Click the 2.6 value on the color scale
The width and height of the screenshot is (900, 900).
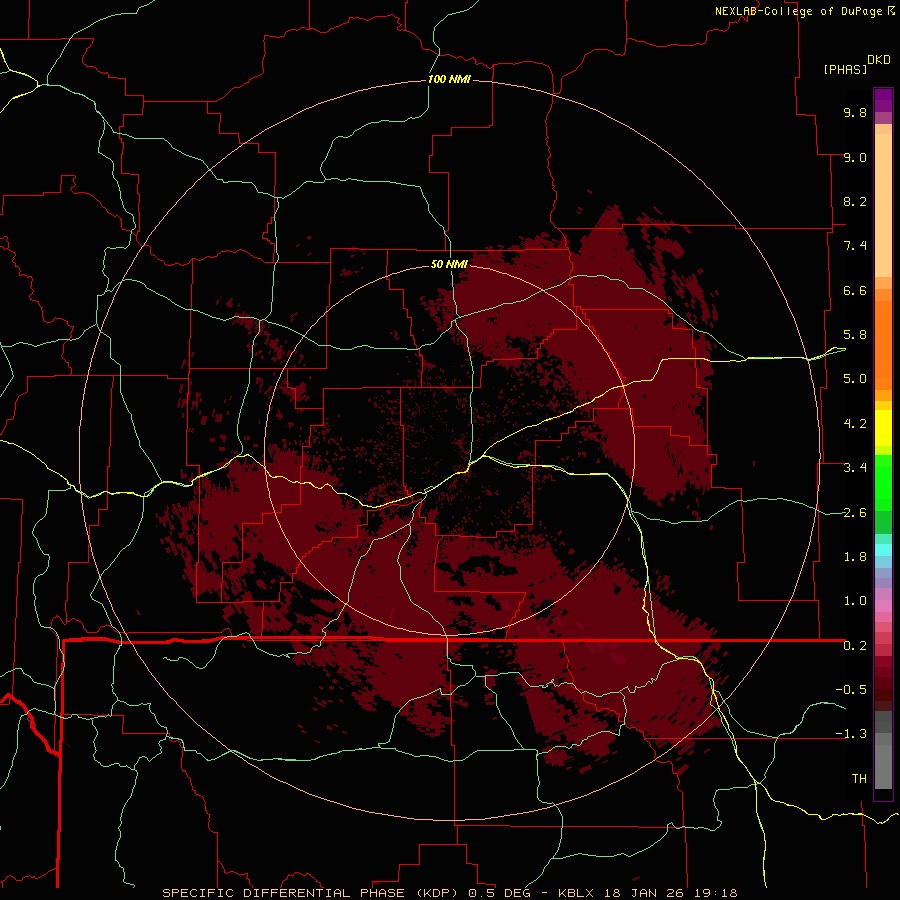[x=855, y=513]
